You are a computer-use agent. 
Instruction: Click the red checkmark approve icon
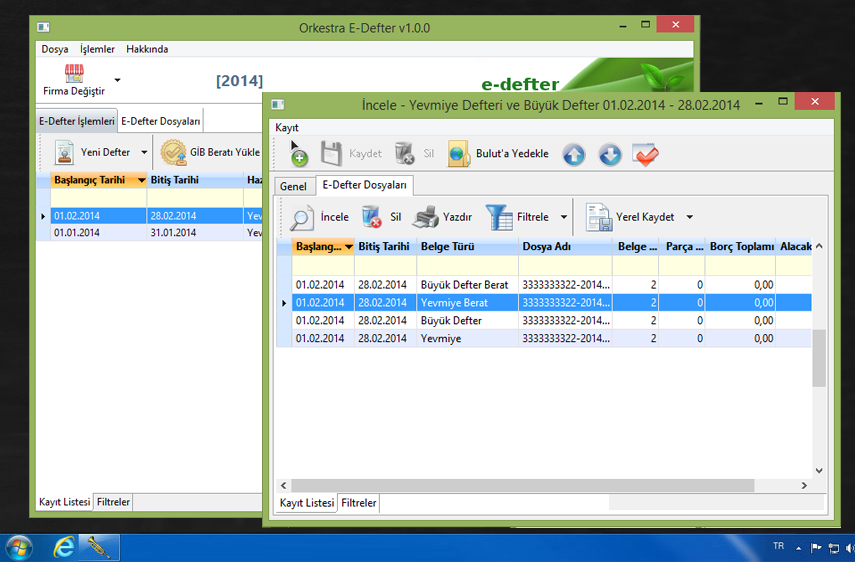coord(646,155)
